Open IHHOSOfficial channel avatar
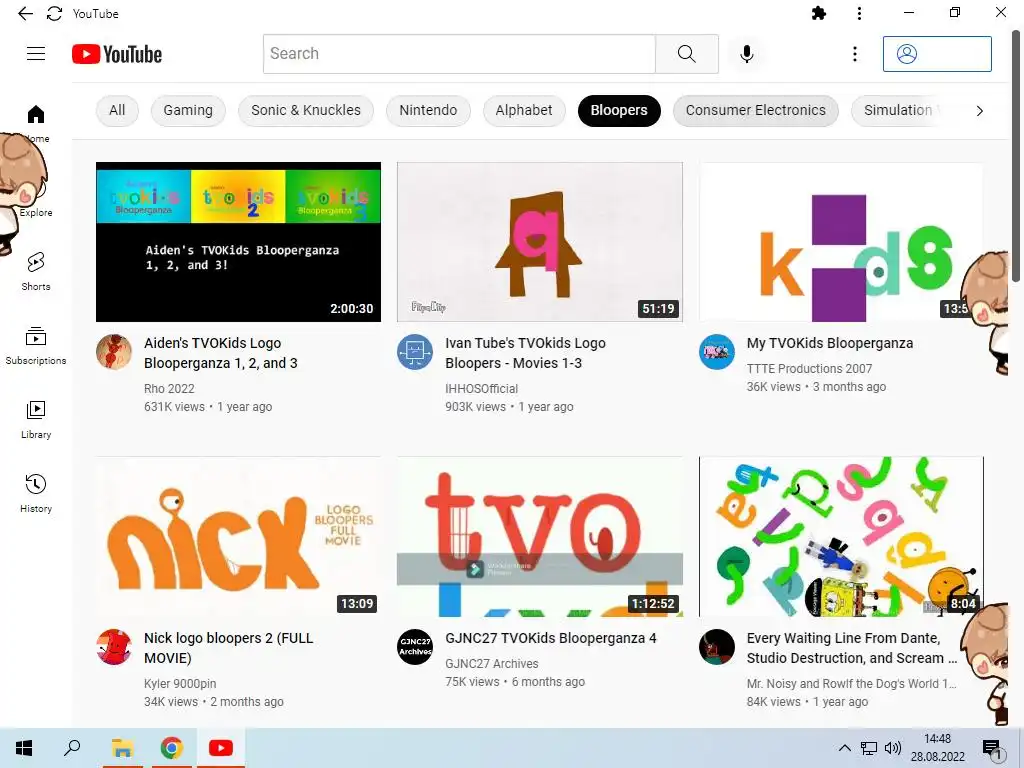Screen dimensions: 1024x768 [x=415, y=352]
